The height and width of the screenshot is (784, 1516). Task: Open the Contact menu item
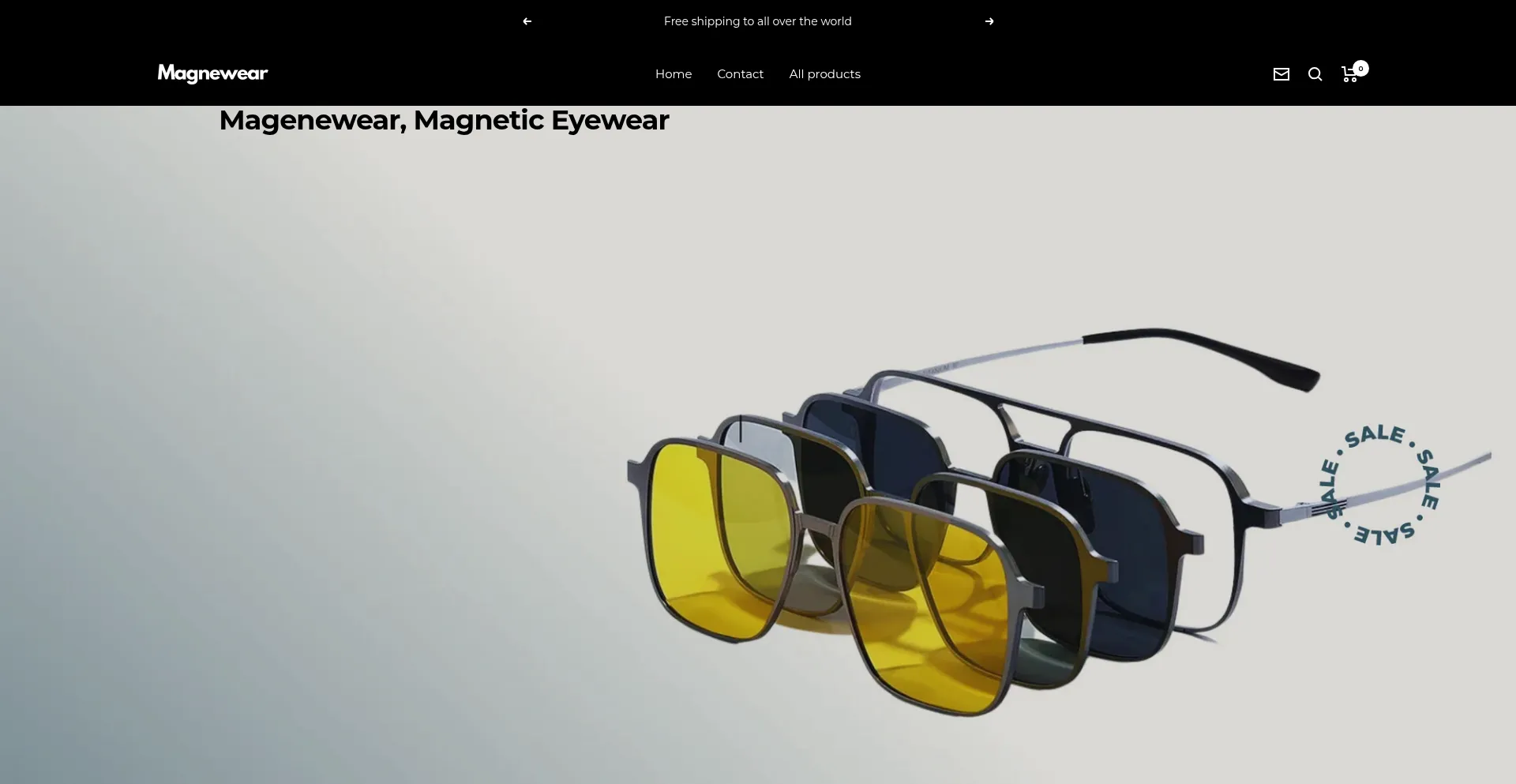click(x=740, y=74)
